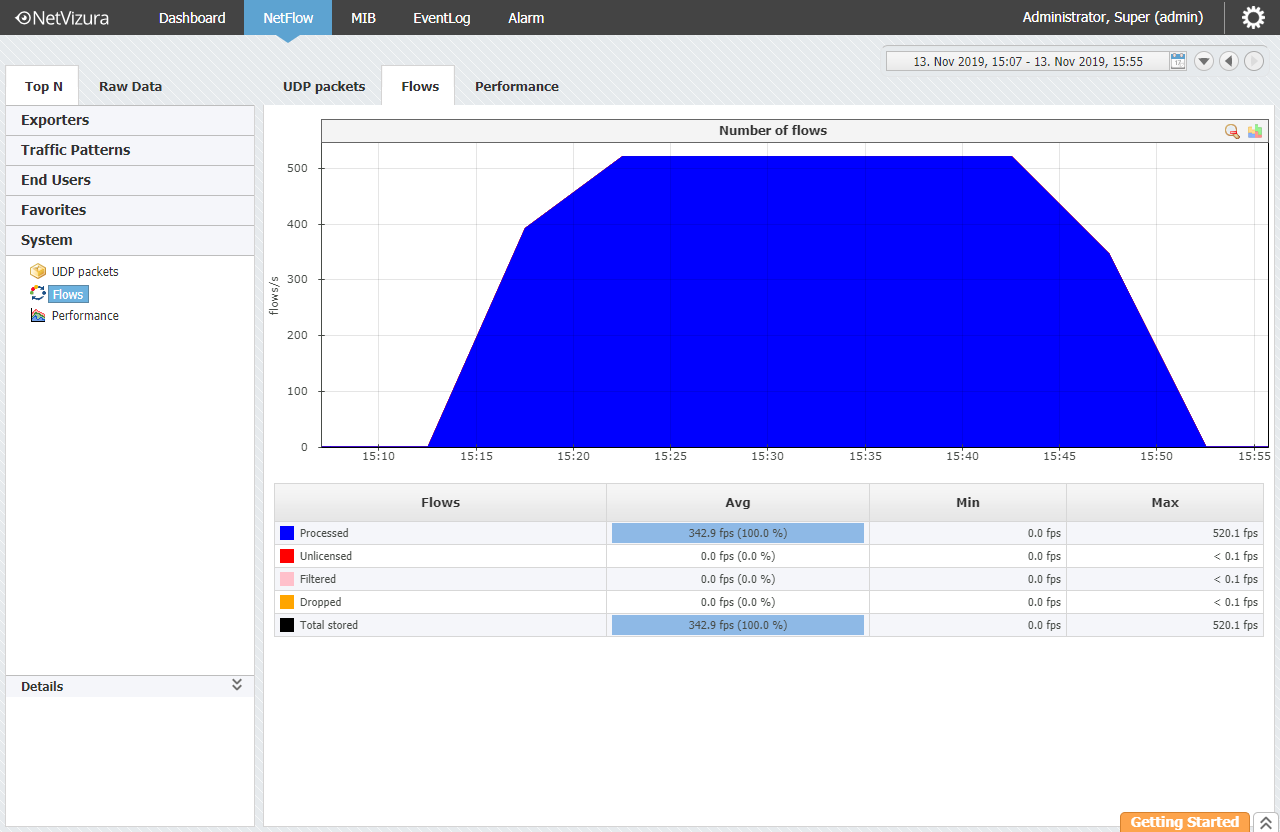Click the Getting Started button
Image resolution: width=1280 pixels, height=832 pixels.
[x=1184, y=822]
